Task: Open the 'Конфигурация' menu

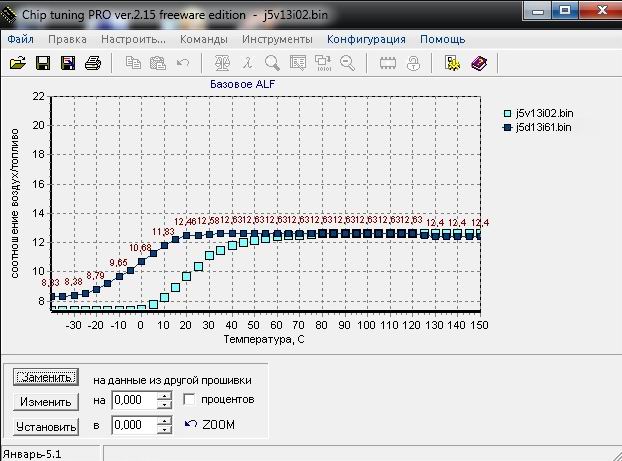Action: [x=366, y=39]
